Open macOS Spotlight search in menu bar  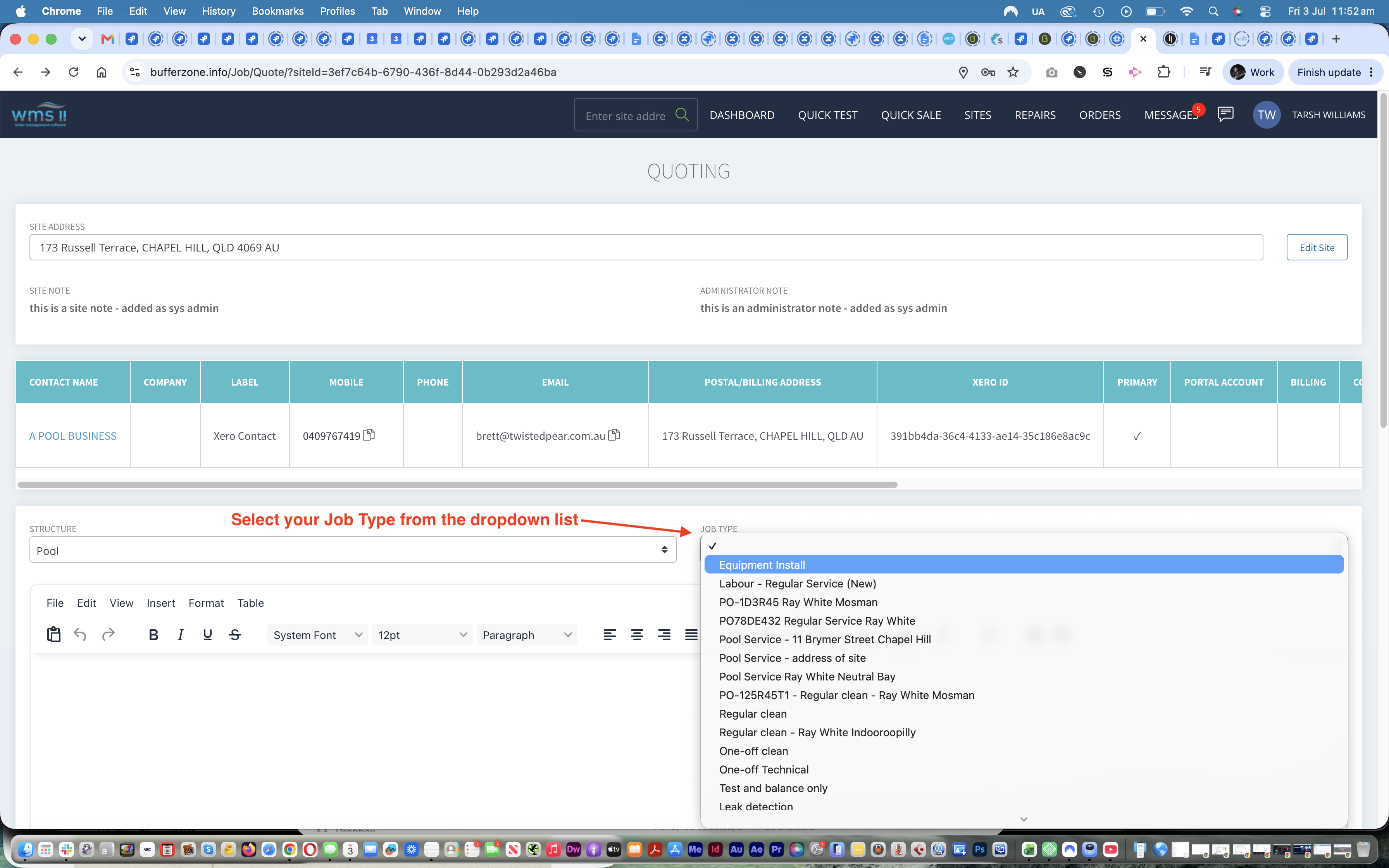(x=1213, y=11)
